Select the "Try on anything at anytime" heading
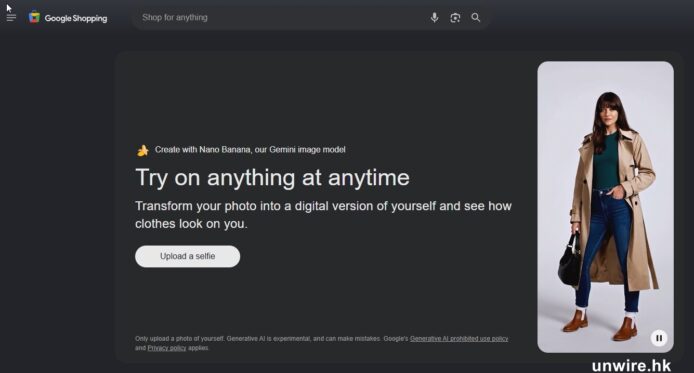Viewport: 694px width, 373px height. coord(272,178)
